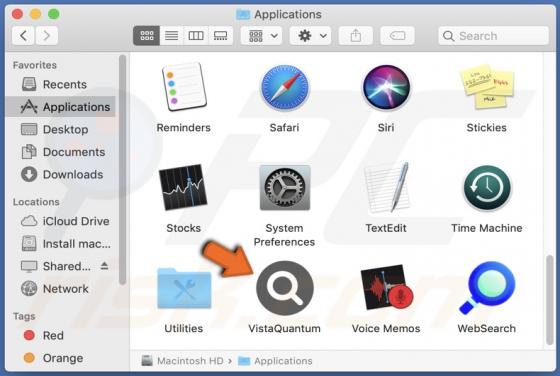Select the System Preferences gear icon
The width and height of the screenshot is (560, 376).
point(285,187)
